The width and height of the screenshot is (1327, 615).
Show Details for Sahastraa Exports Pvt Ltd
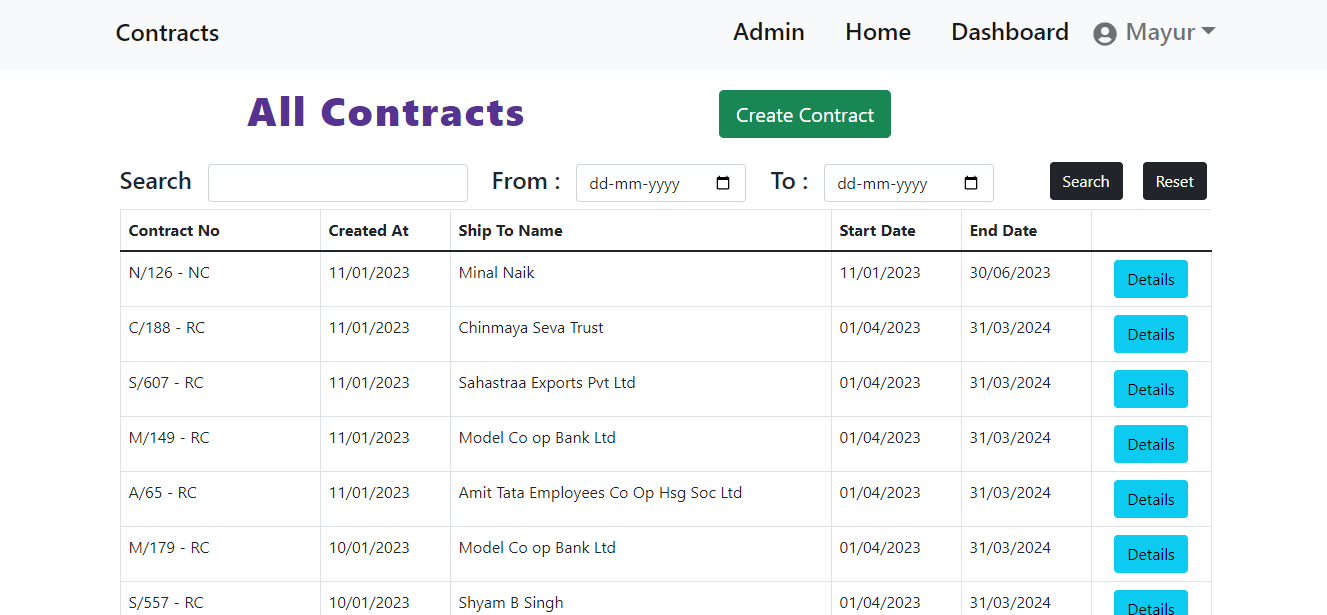[x=1150, y=389]
